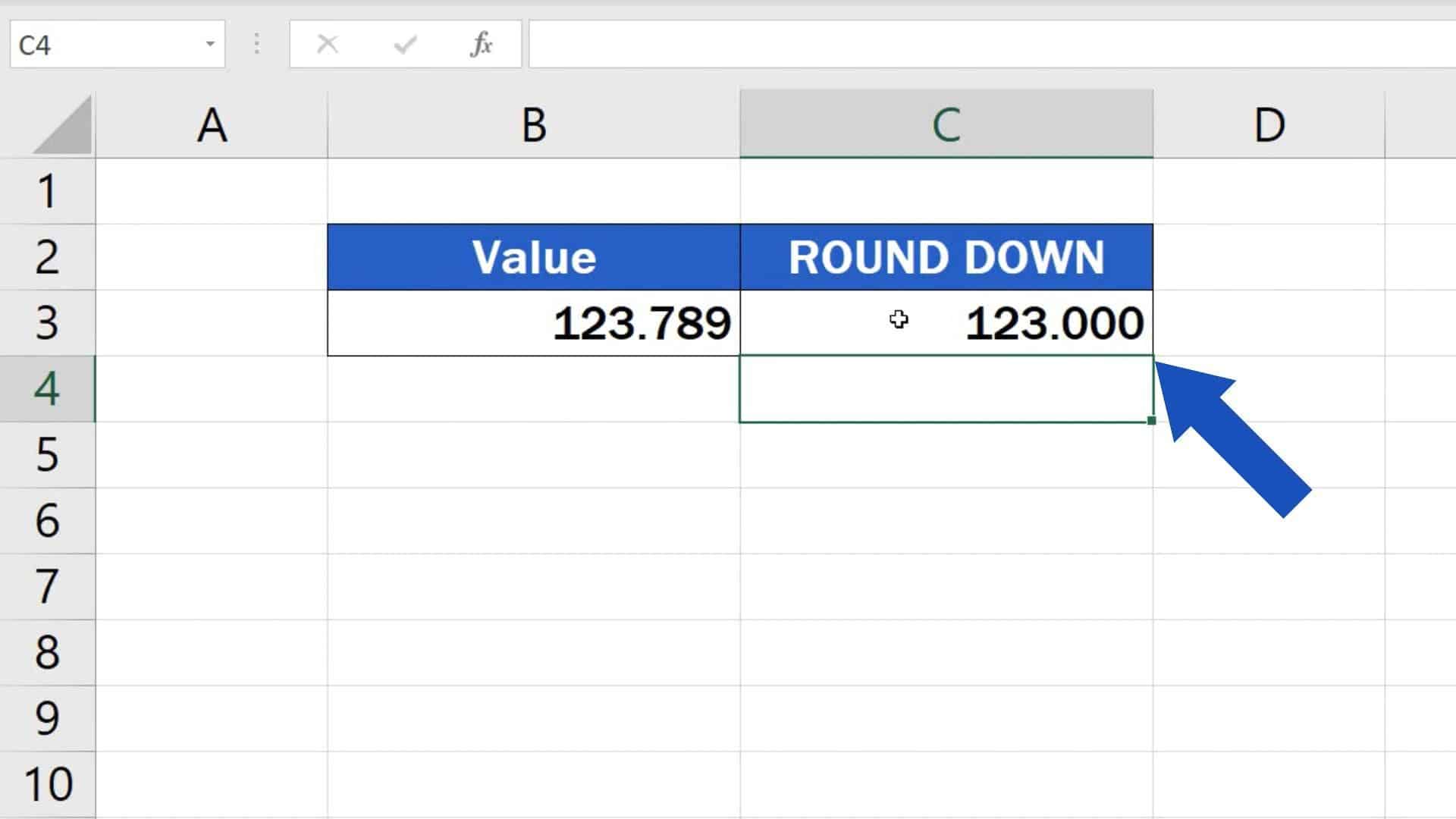Select the ROUND DOWN header cell

coord(946,256)
